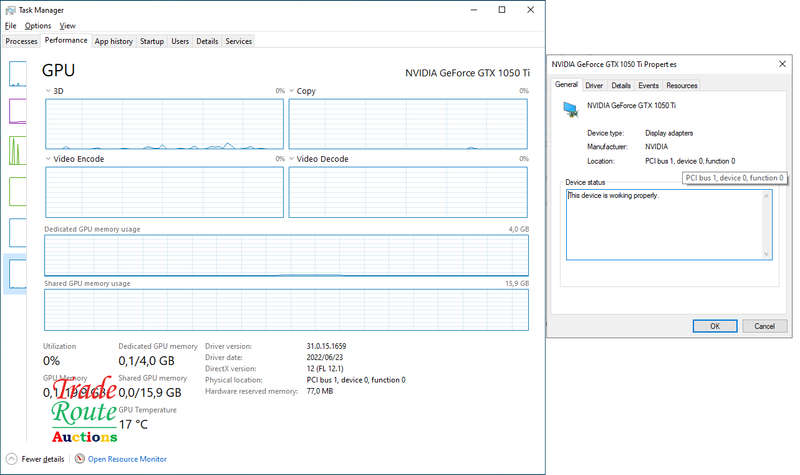Click the OK button in Properties dialog
Viewport: 800px width, 475px height.
715,326
